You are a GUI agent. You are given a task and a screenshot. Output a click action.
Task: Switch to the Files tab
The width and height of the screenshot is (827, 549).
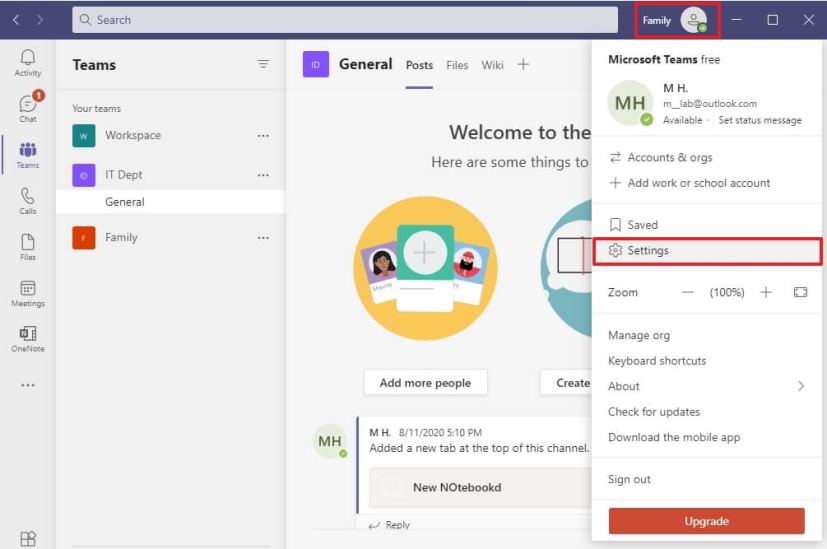click(457, 65)
